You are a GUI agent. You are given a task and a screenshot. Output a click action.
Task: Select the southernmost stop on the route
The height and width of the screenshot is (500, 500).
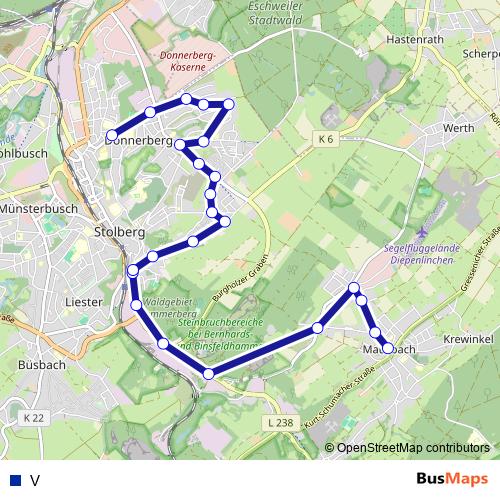[x=208, y=374]
